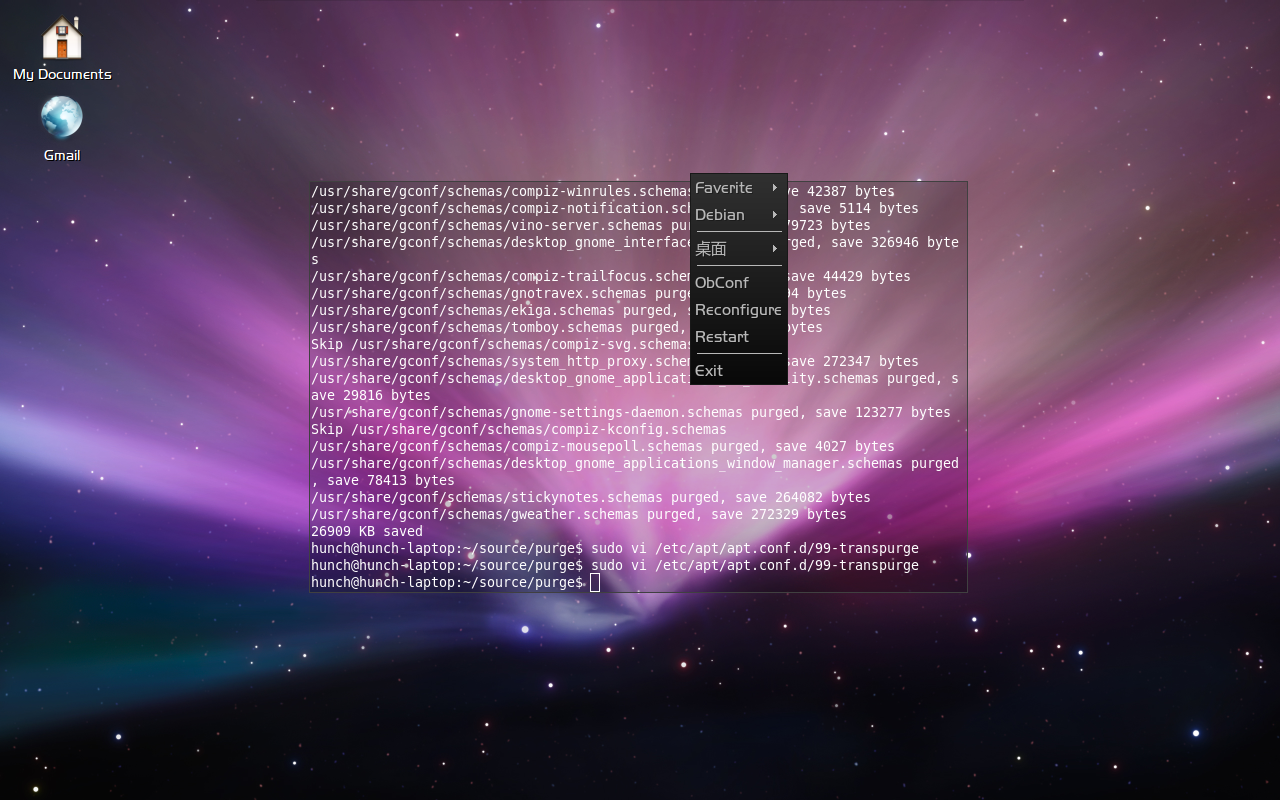
Task: Click the compiz-winrules.schemas line
Action: 603,191
